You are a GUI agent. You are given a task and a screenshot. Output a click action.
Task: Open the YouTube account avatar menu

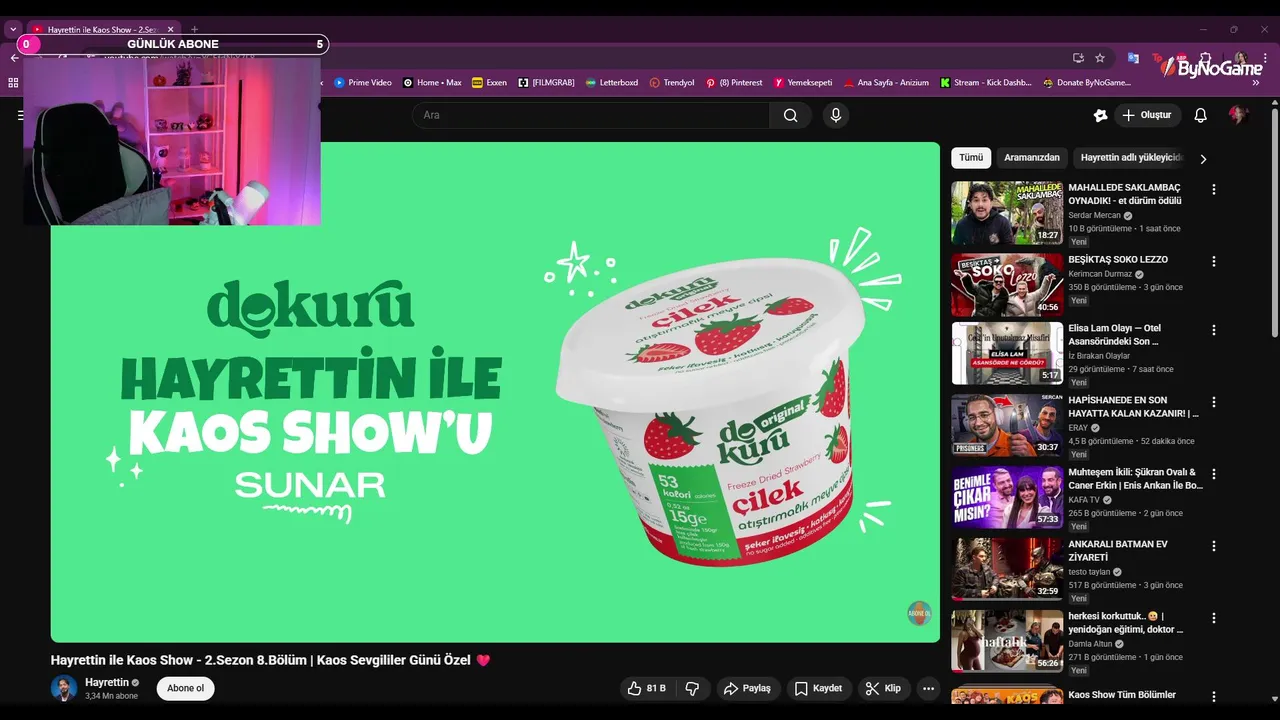(1238, 115)
